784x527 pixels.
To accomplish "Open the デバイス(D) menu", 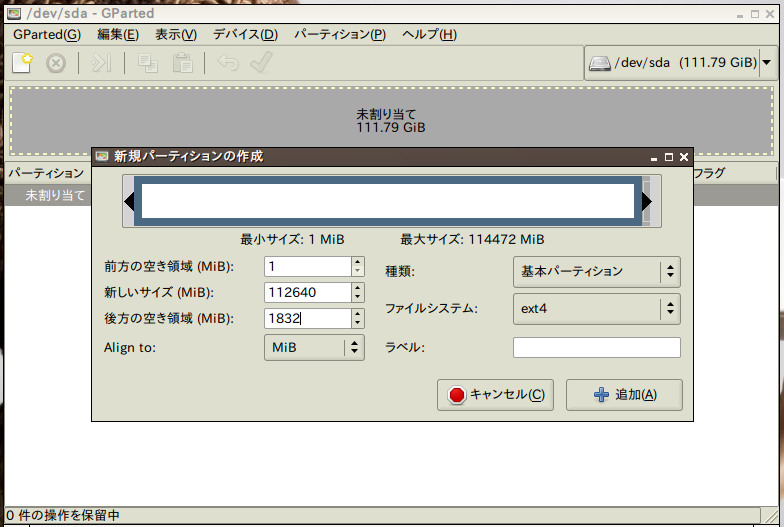I will tap(246, 34).
